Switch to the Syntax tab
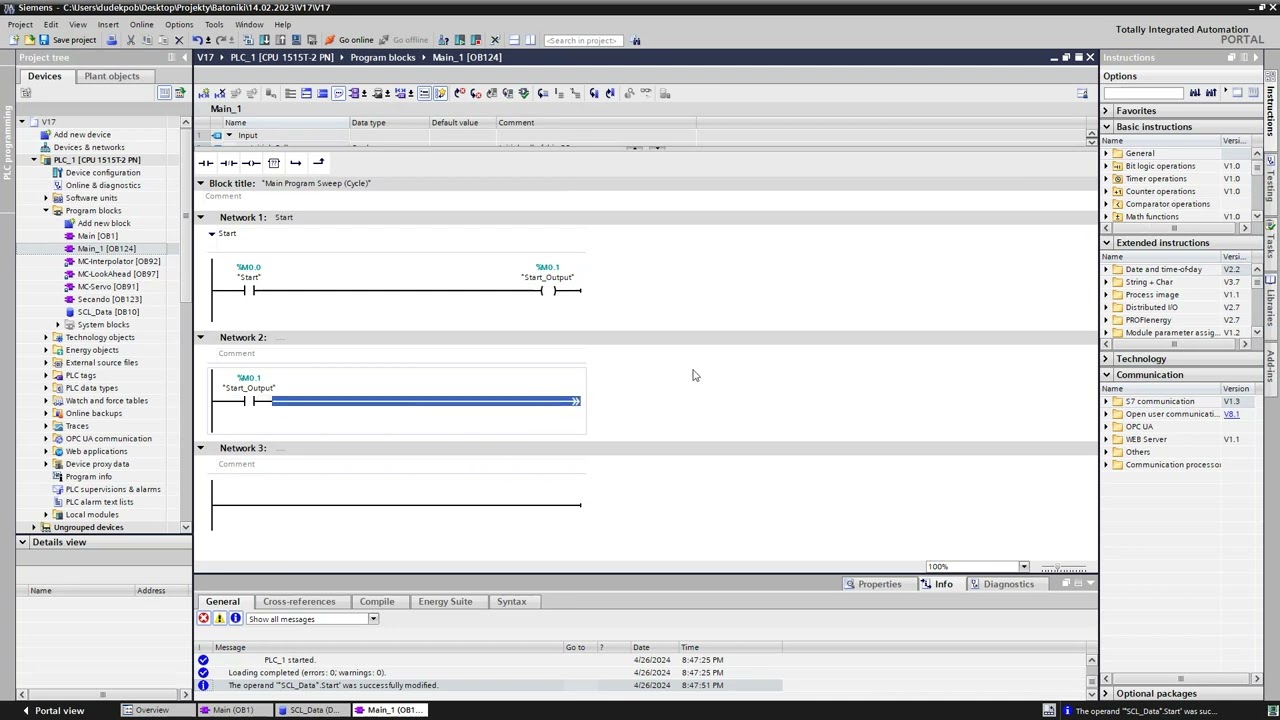The width and height of the screenshot is (1280, 720). [511, 601]
